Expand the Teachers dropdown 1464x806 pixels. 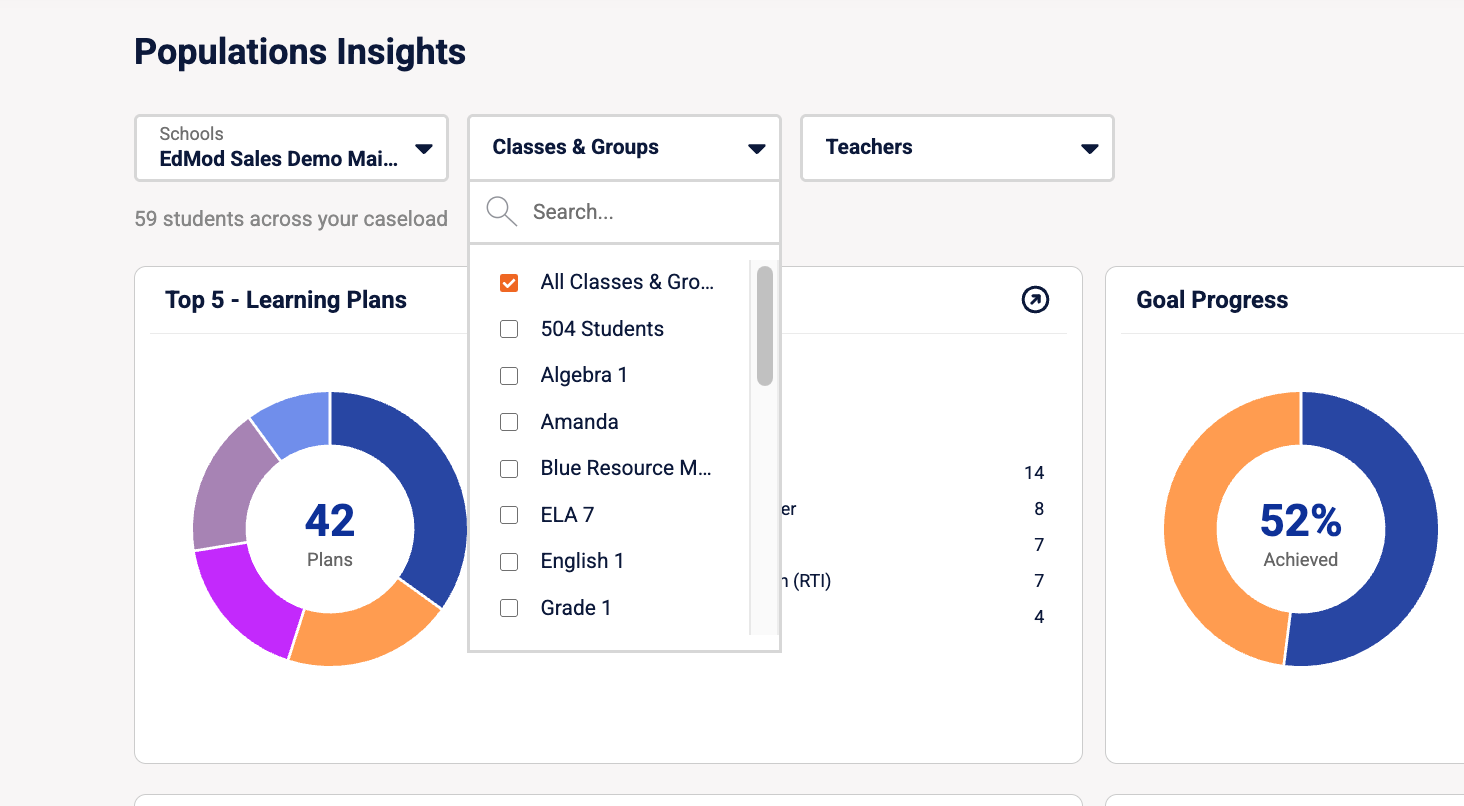pyautogui.click(x=957, y=148)
